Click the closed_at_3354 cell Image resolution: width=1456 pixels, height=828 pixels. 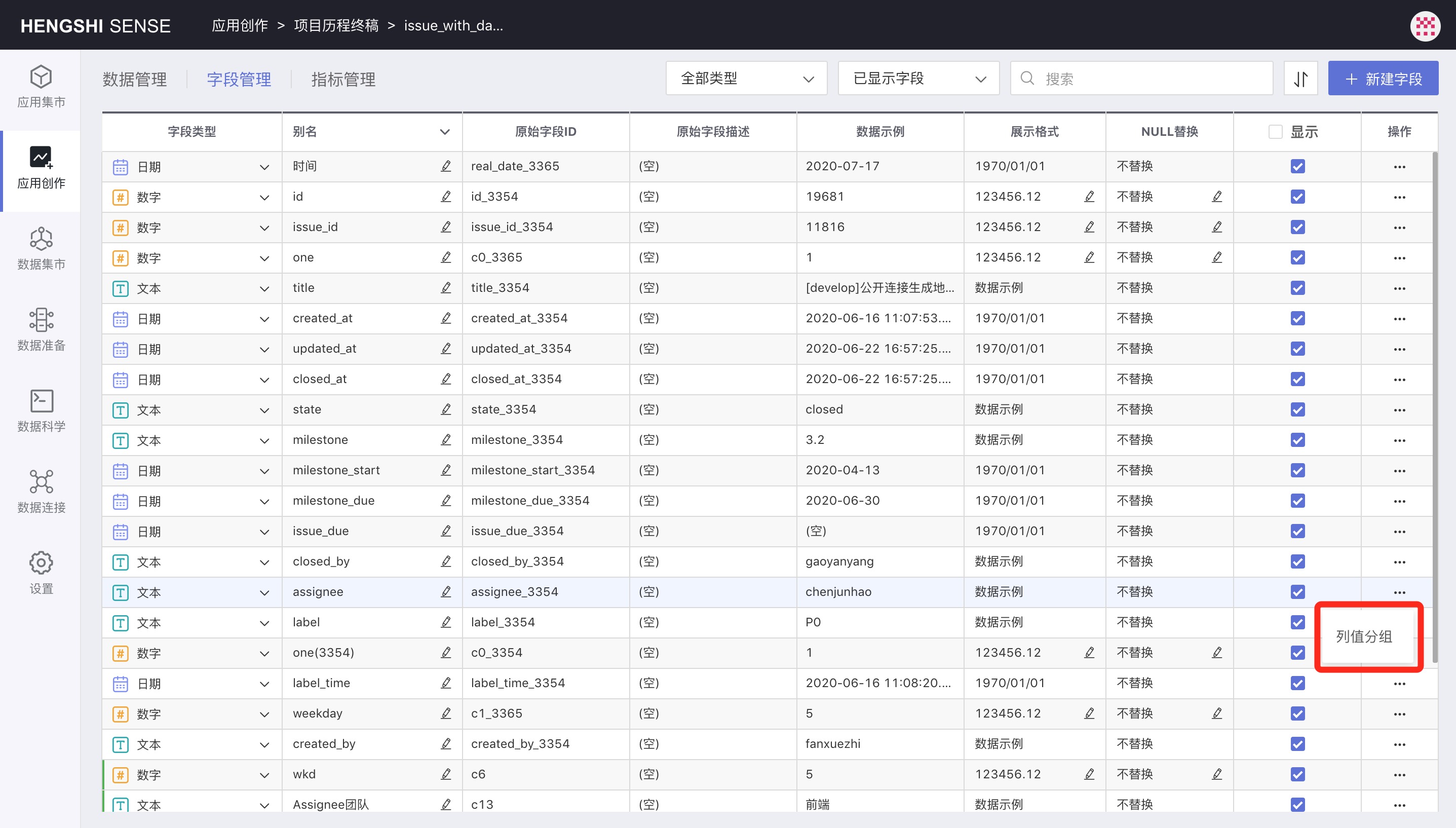pyautogui.click(x=545, y=380)
